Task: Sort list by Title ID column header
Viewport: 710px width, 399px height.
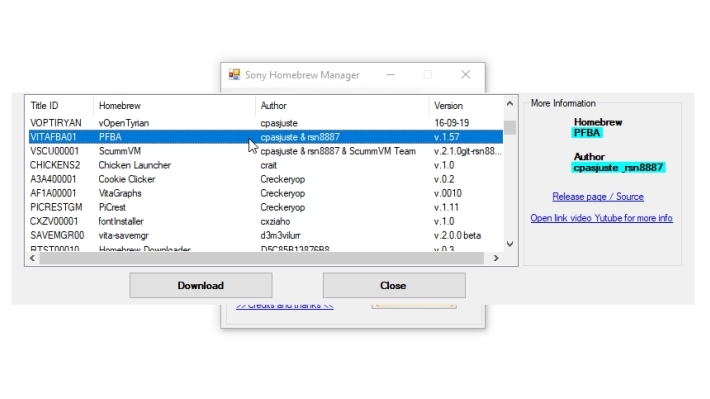Action: (x=59, y=106)
